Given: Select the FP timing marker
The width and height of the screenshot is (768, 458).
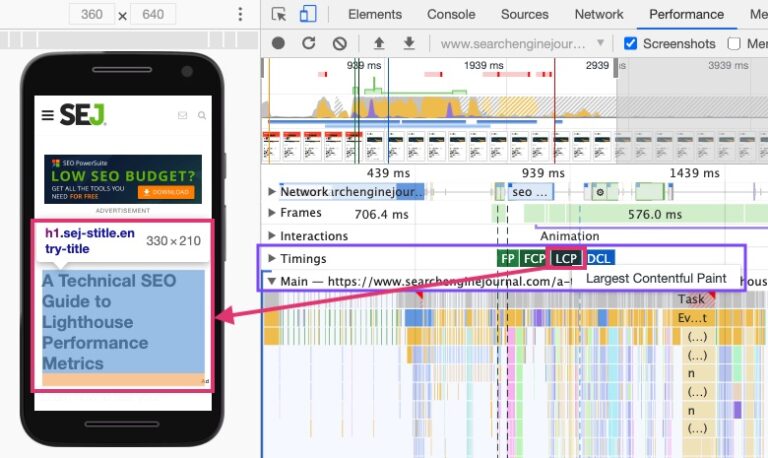Looking at the screenshot, I should [x=507, y=259].
